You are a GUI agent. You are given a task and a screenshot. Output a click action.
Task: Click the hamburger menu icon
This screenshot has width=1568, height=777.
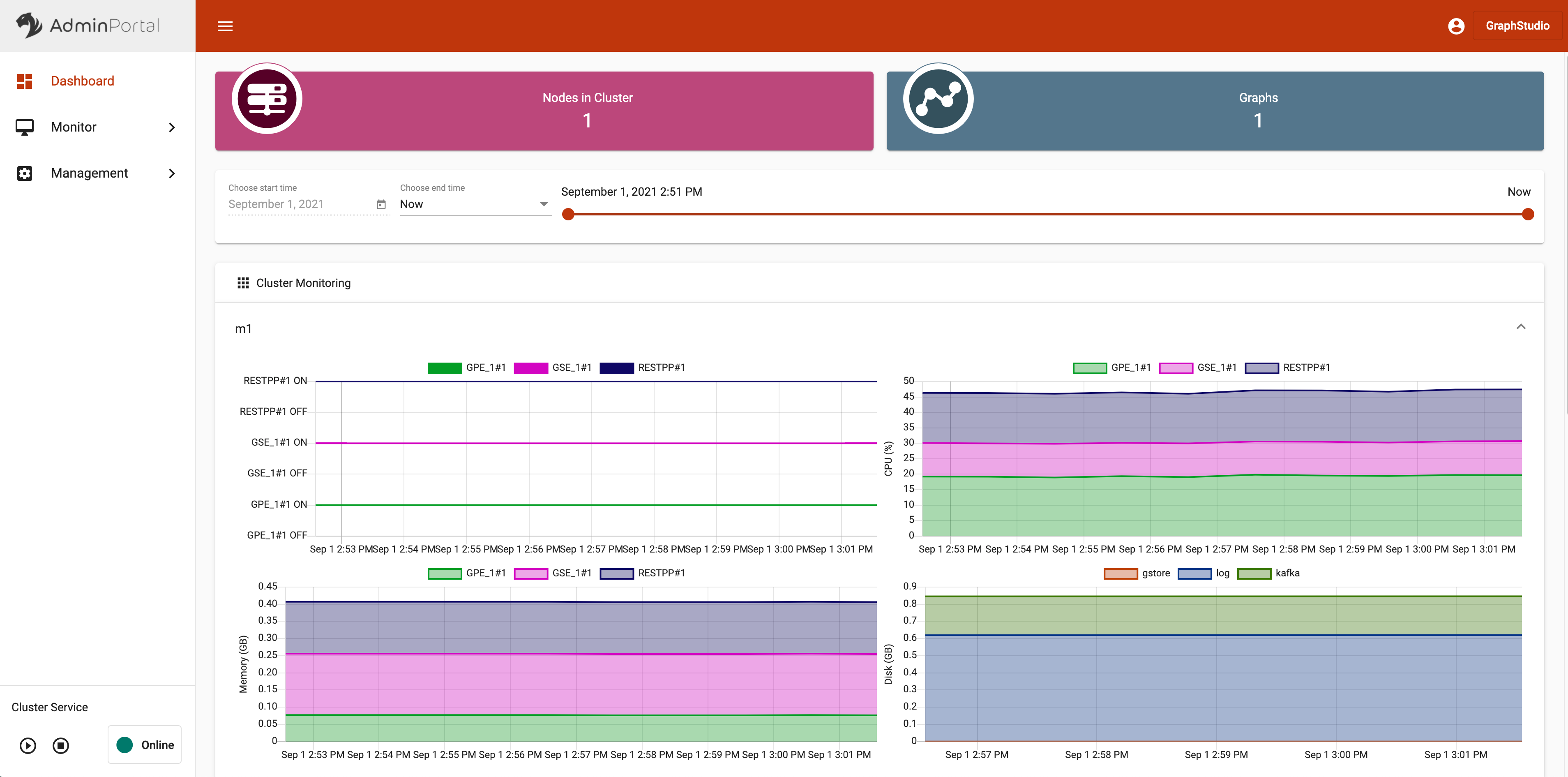[225, 26]
